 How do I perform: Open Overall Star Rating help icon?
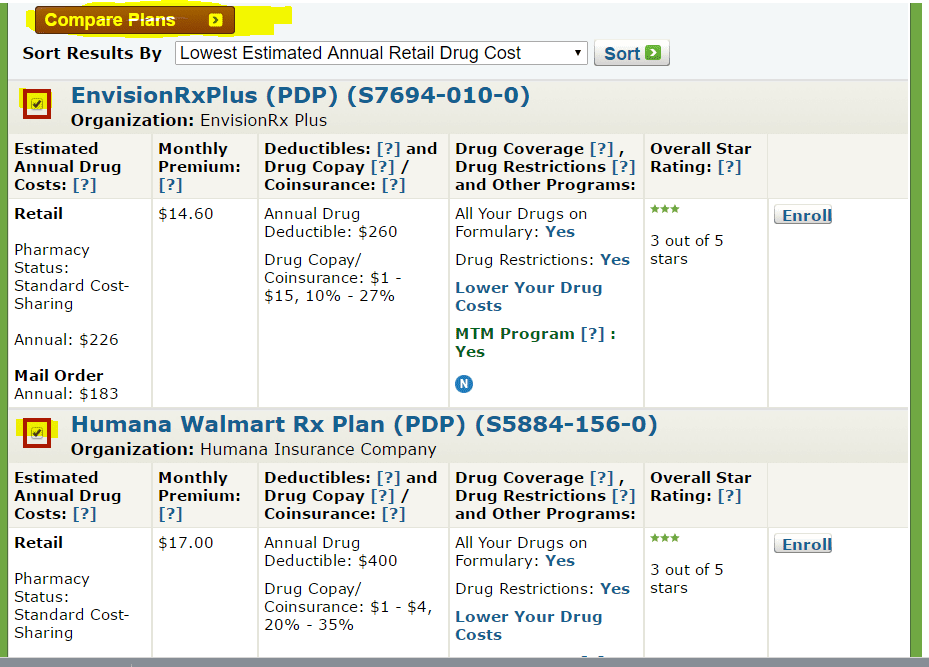729,166
